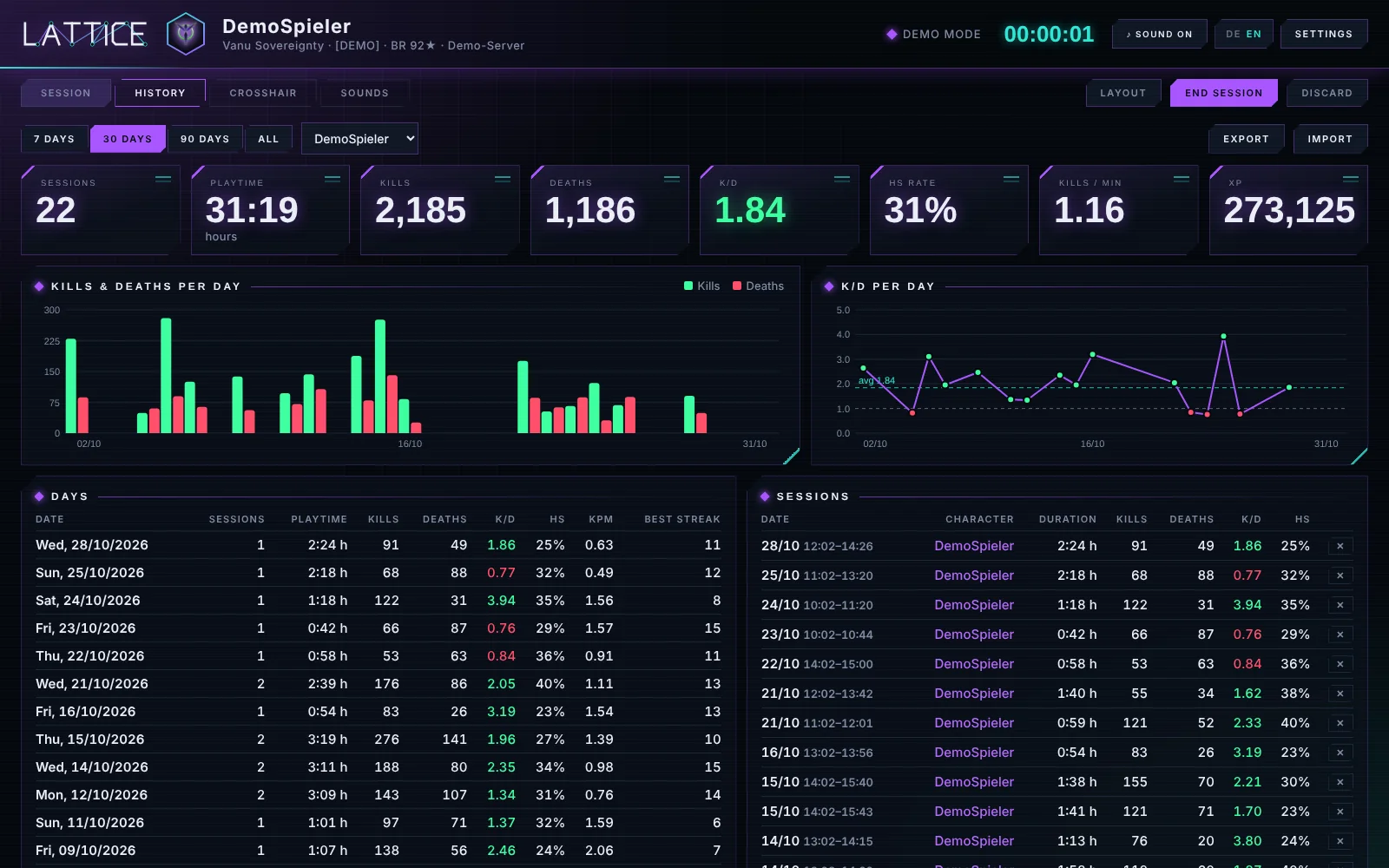Screen dimensions: 1389x868
Task: Sort Days table by KPM header
Action: coord(601,519)
